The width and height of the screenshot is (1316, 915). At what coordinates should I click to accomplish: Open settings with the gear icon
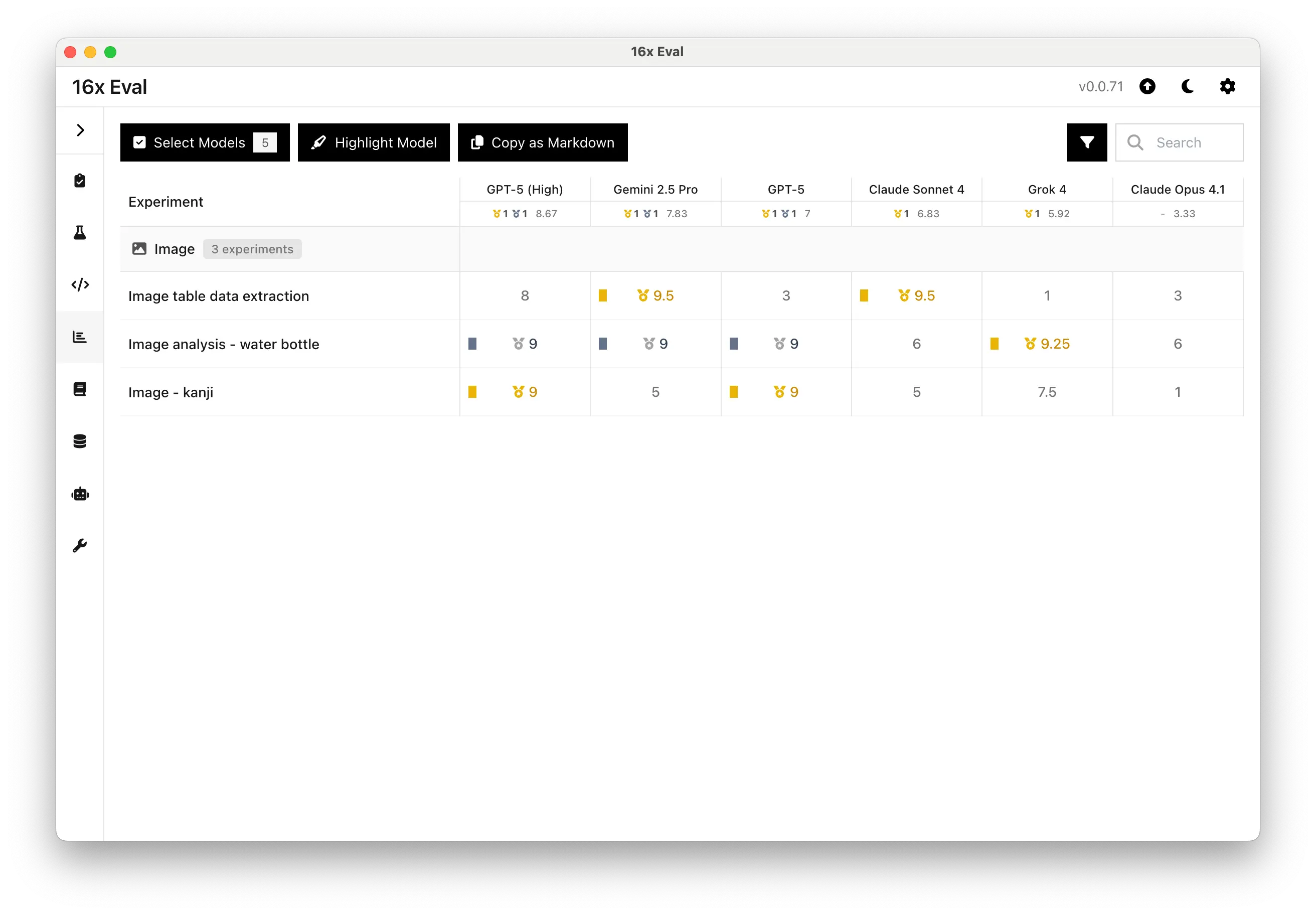[x=1227, y=87]
